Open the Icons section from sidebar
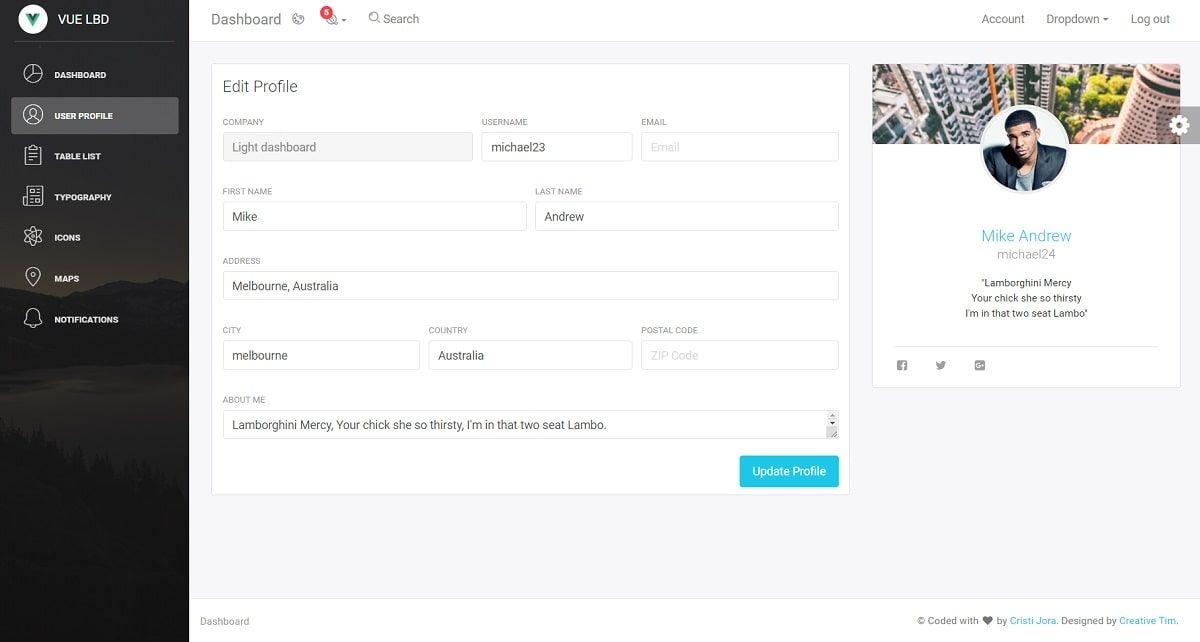Screen dimensions: 1200x642 click(x=33, y=237)
